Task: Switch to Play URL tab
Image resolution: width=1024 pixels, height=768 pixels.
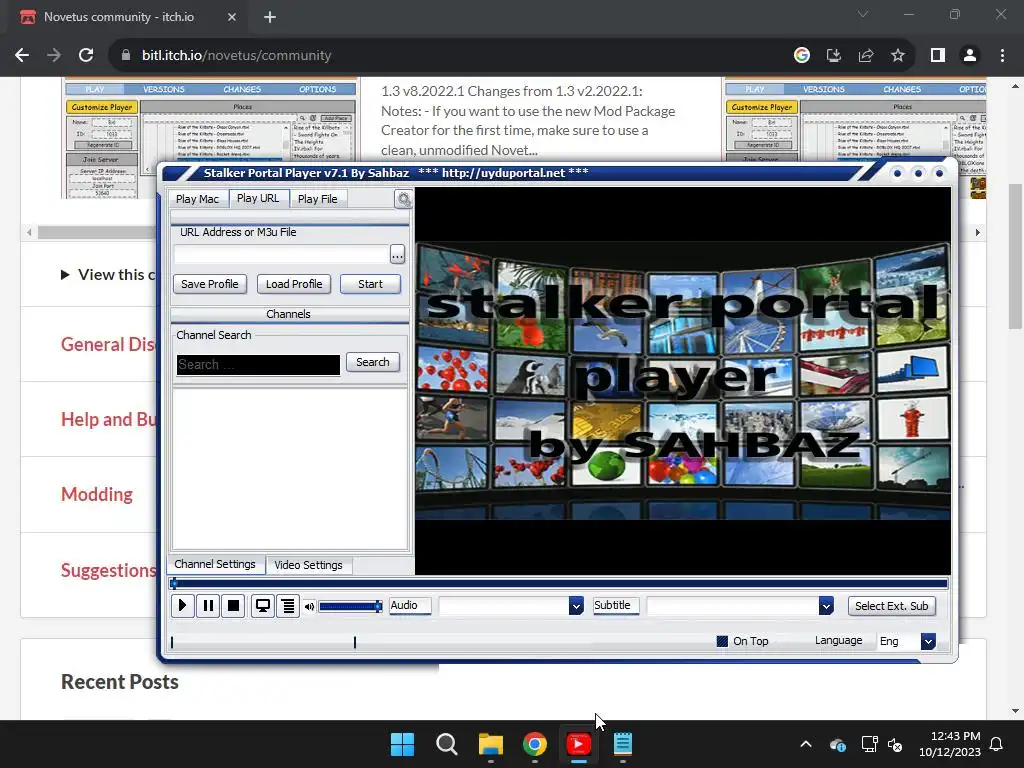Action: pyautogui.click(x=258, y=198)
